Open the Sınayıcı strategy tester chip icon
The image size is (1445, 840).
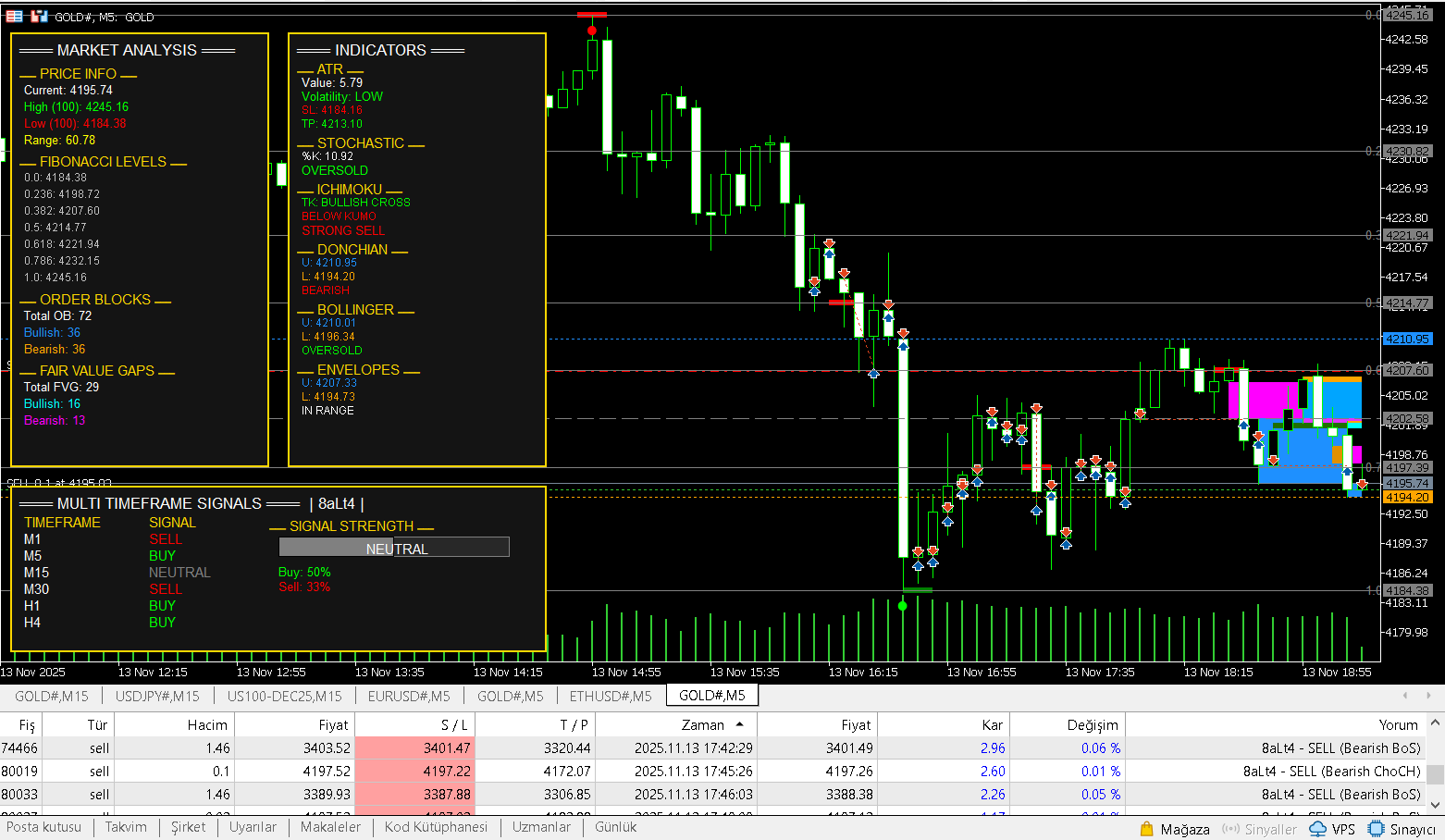[1377, 829]
